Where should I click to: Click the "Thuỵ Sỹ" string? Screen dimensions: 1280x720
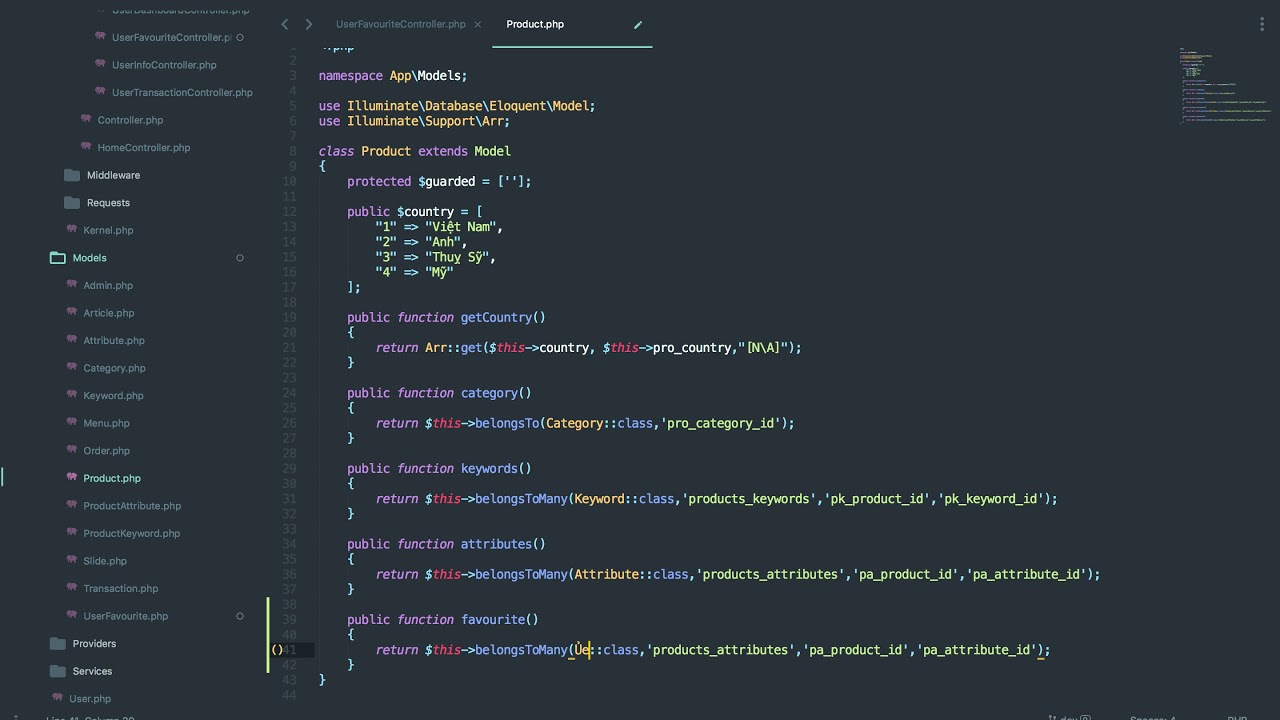457,257
